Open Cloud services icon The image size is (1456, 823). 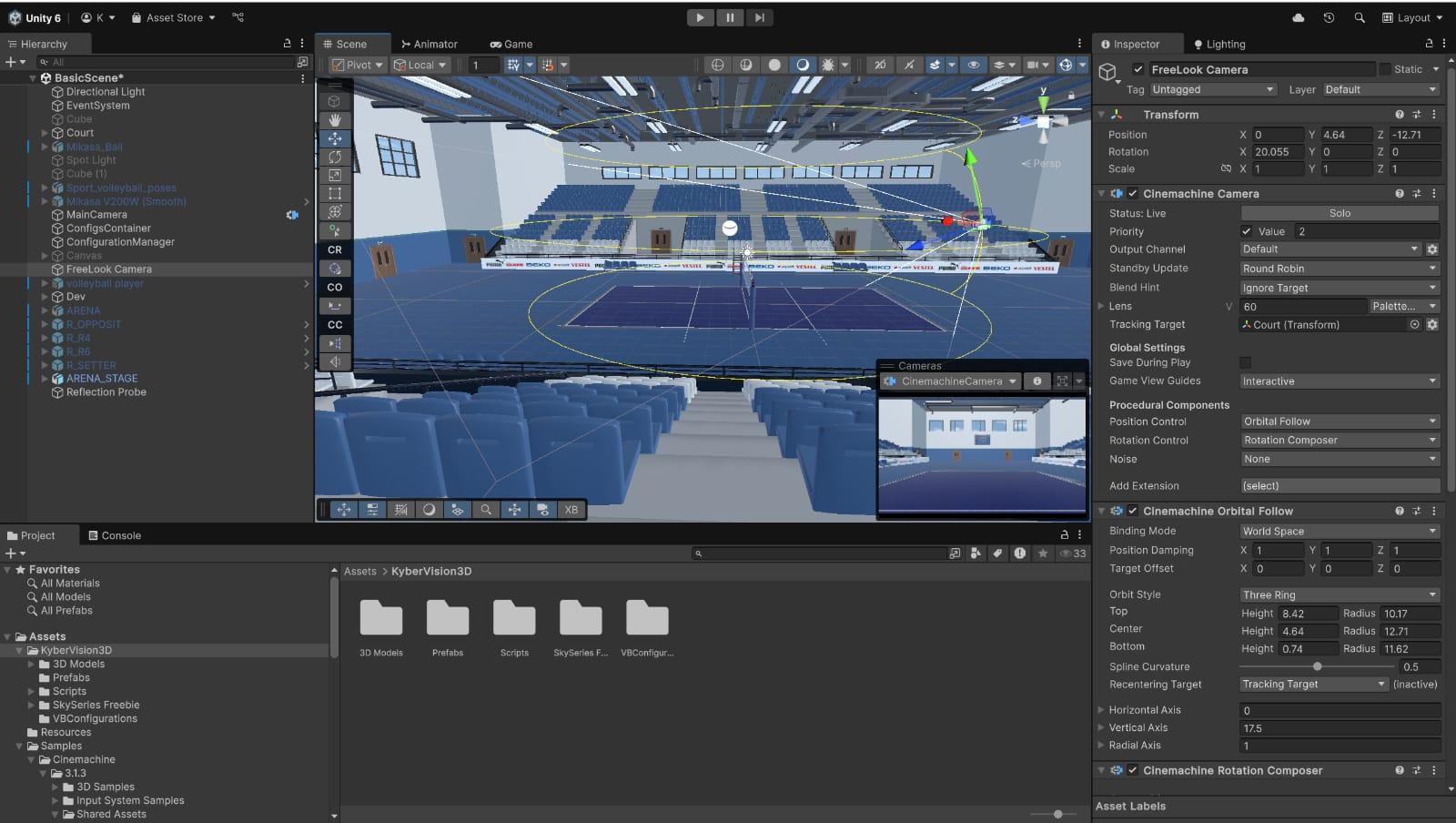[1299, 17]
